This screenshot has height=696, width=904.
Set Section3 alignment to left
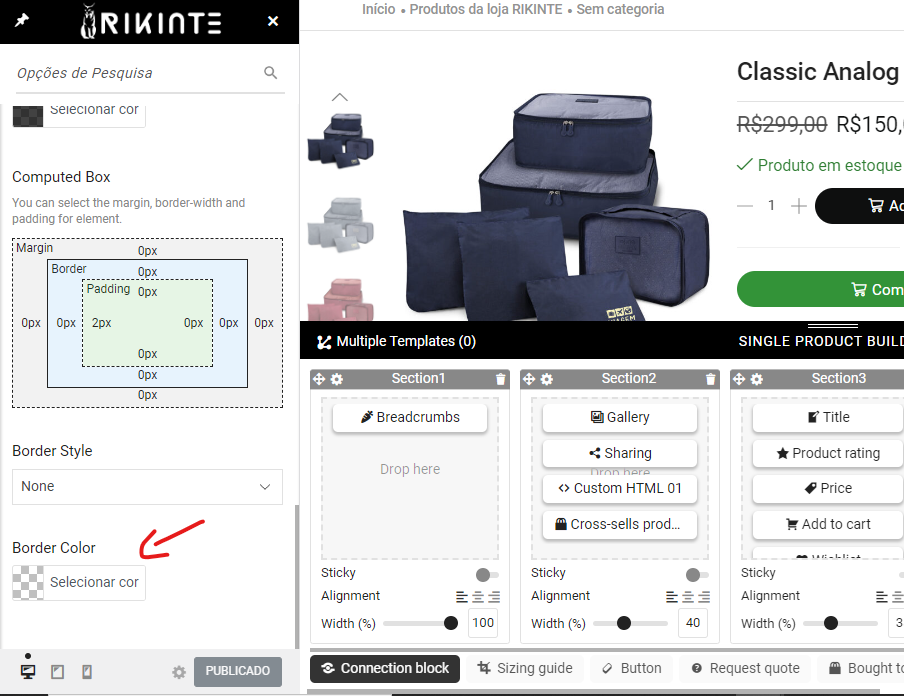tap(882, 597)
